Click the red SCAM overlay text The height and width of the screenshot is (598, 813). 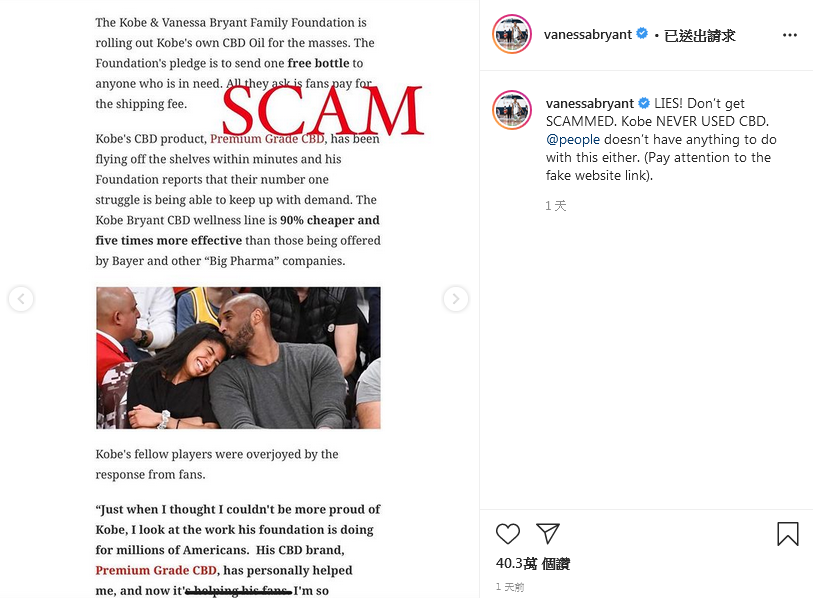(x=323, y=110)
